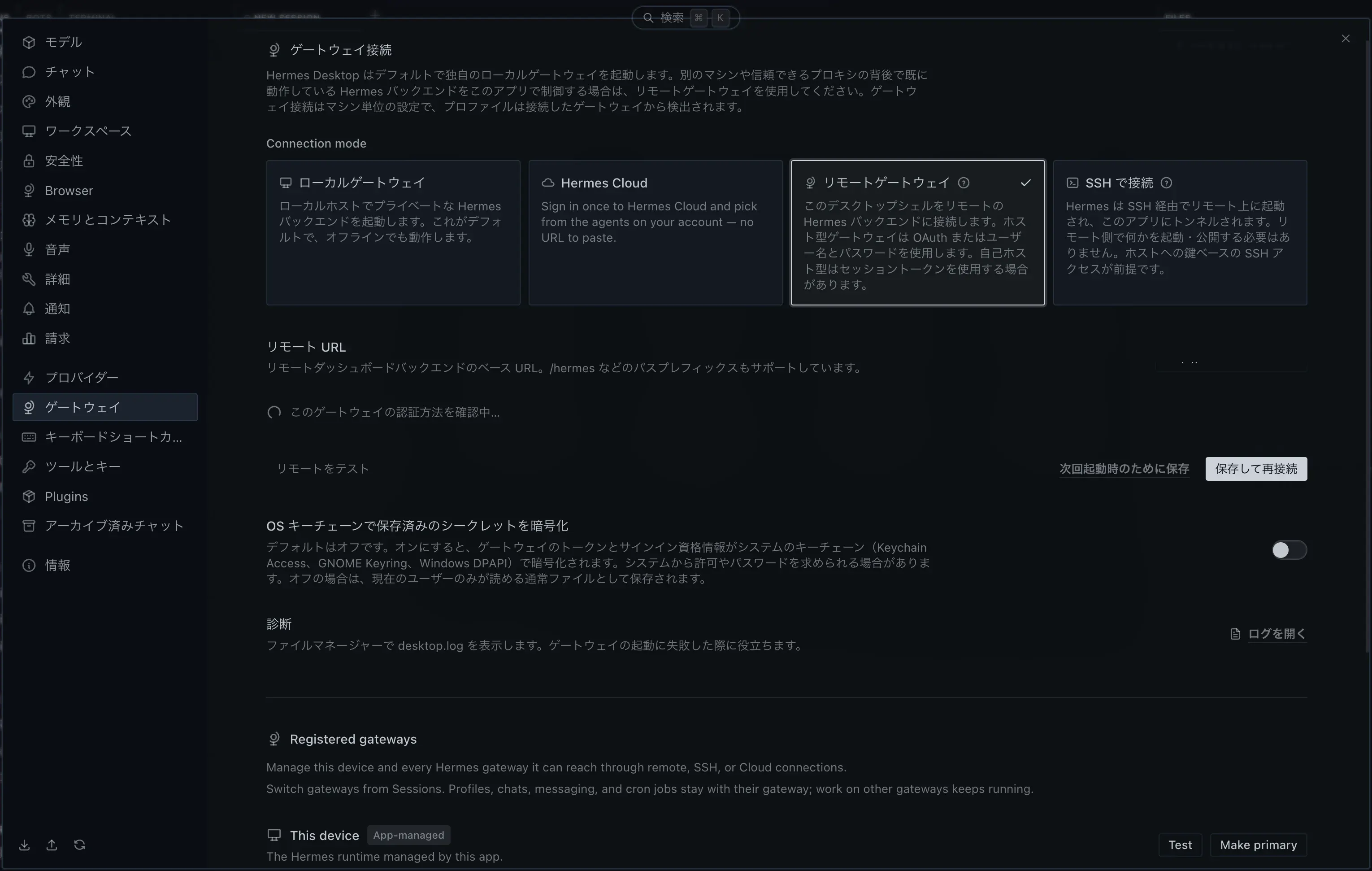Click Make primary for This device
1372x871 pixels.
click(1258, 845)
